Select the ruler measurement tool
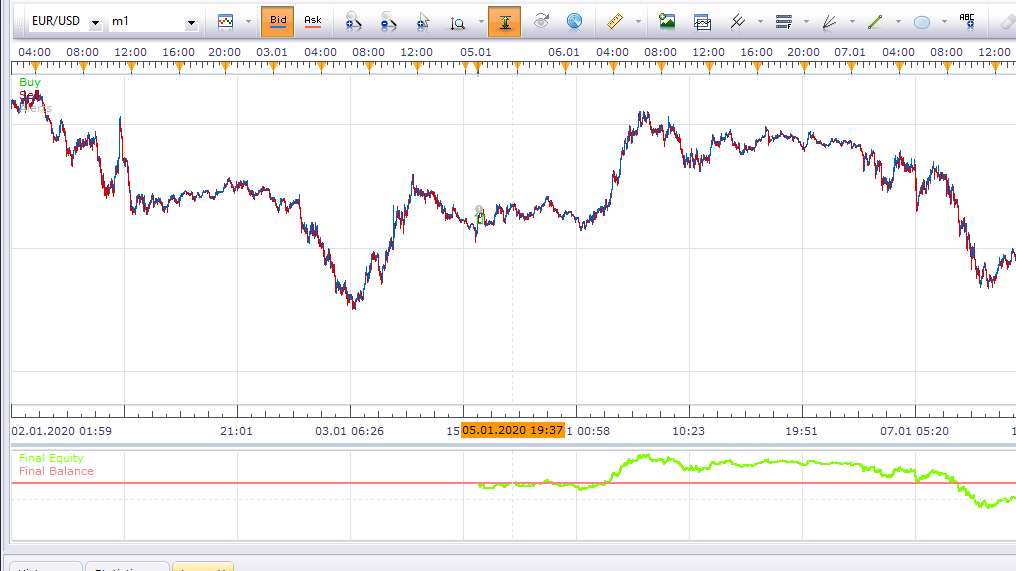Viewport: 1016px width, 571px height. pos(614,22)
